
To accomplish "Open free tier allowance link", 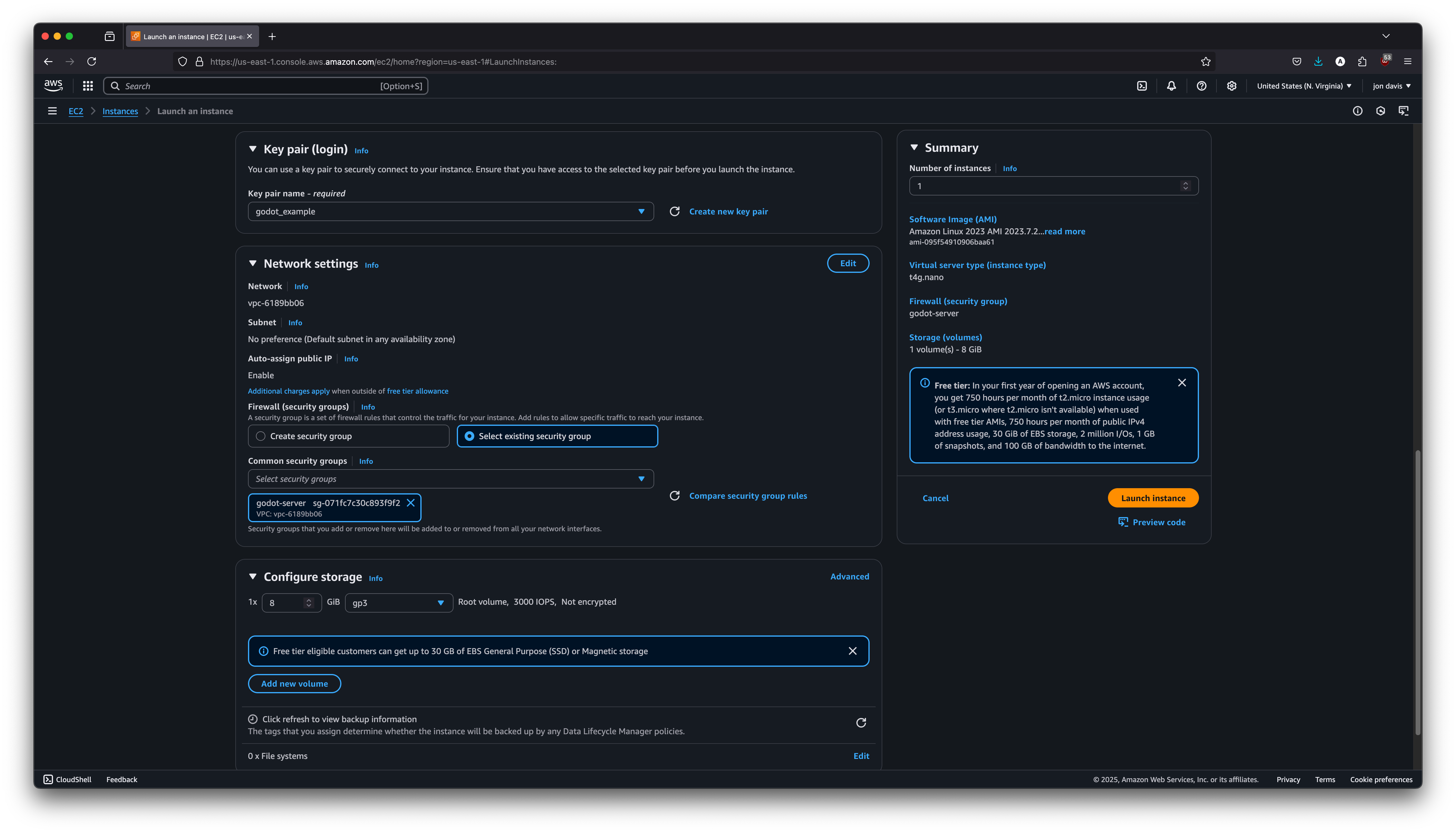I will coord(418,391).
